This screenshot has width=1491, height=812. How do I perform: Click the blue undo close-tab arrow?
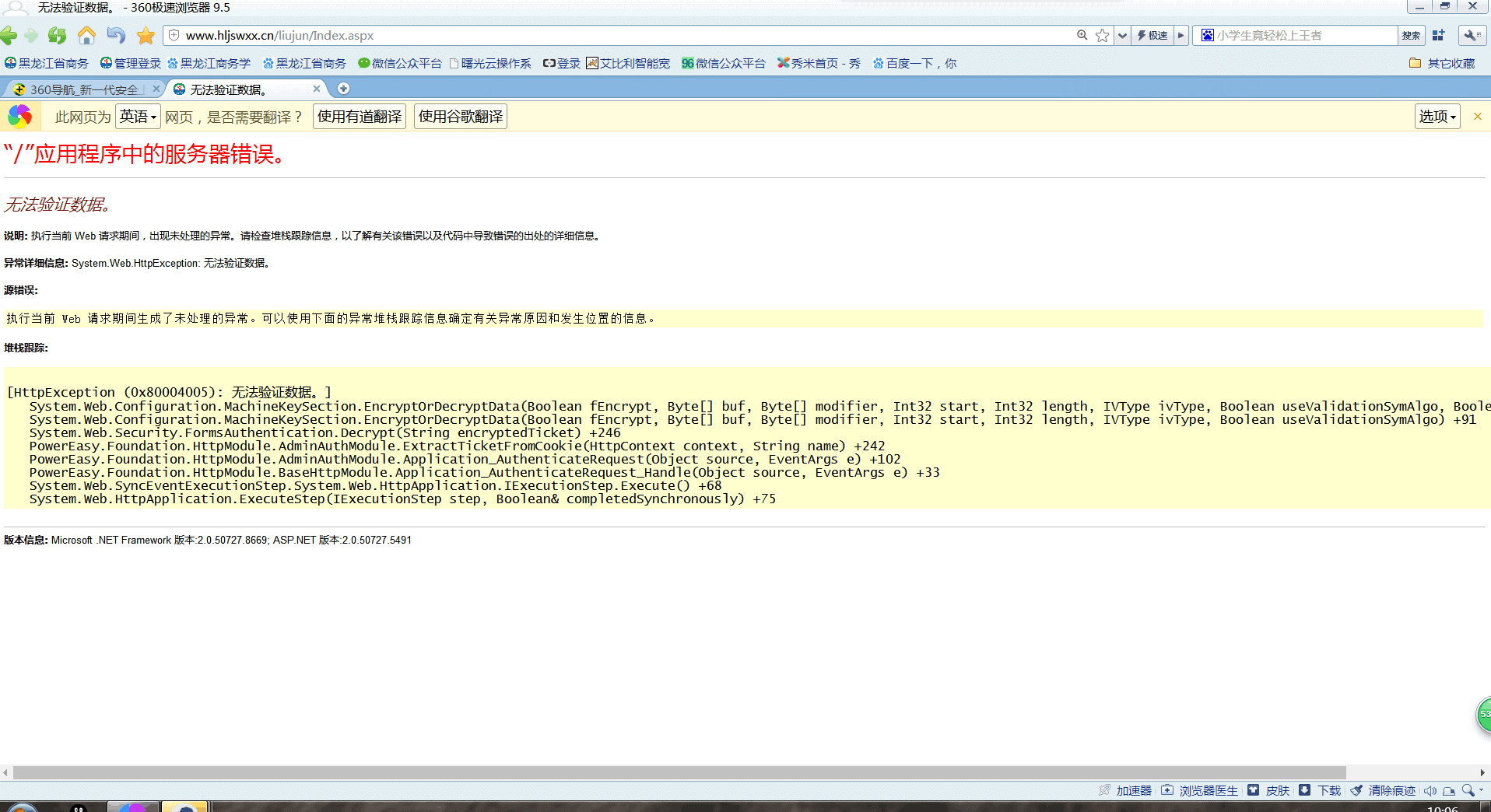116,36
